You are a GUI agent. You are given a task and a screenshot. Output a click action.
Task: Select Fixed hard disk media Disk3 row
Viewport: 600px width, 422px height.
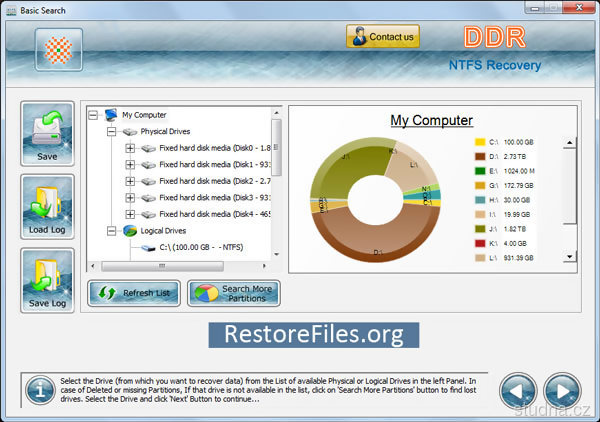click(x=215, y=198)
